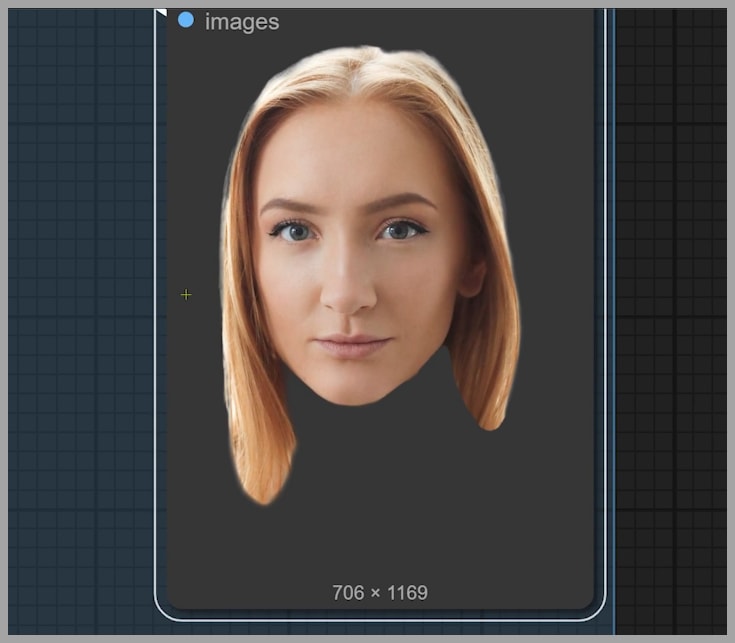Click the dark grid canvas right of node

670,300
